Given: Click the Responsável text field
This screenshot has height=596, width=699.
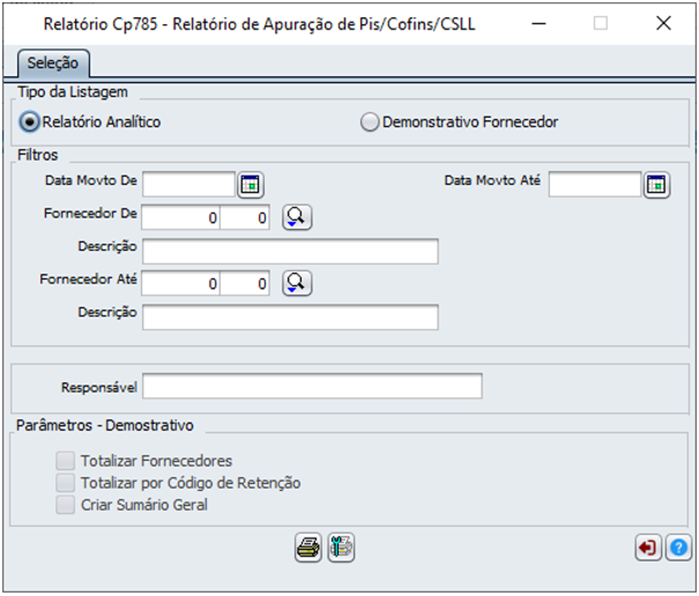Looking at the screenshot, I should pos(312,386).
